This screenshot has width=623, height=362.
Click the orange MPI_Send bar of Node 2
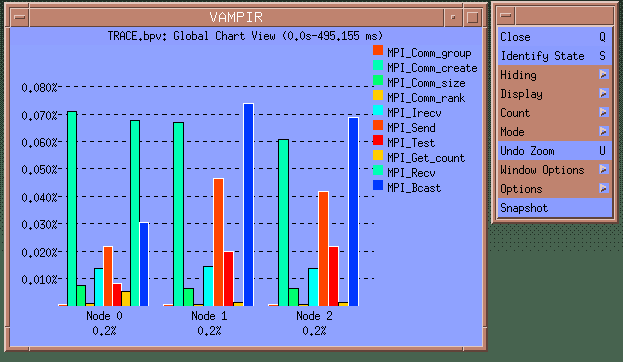(323, 249)
